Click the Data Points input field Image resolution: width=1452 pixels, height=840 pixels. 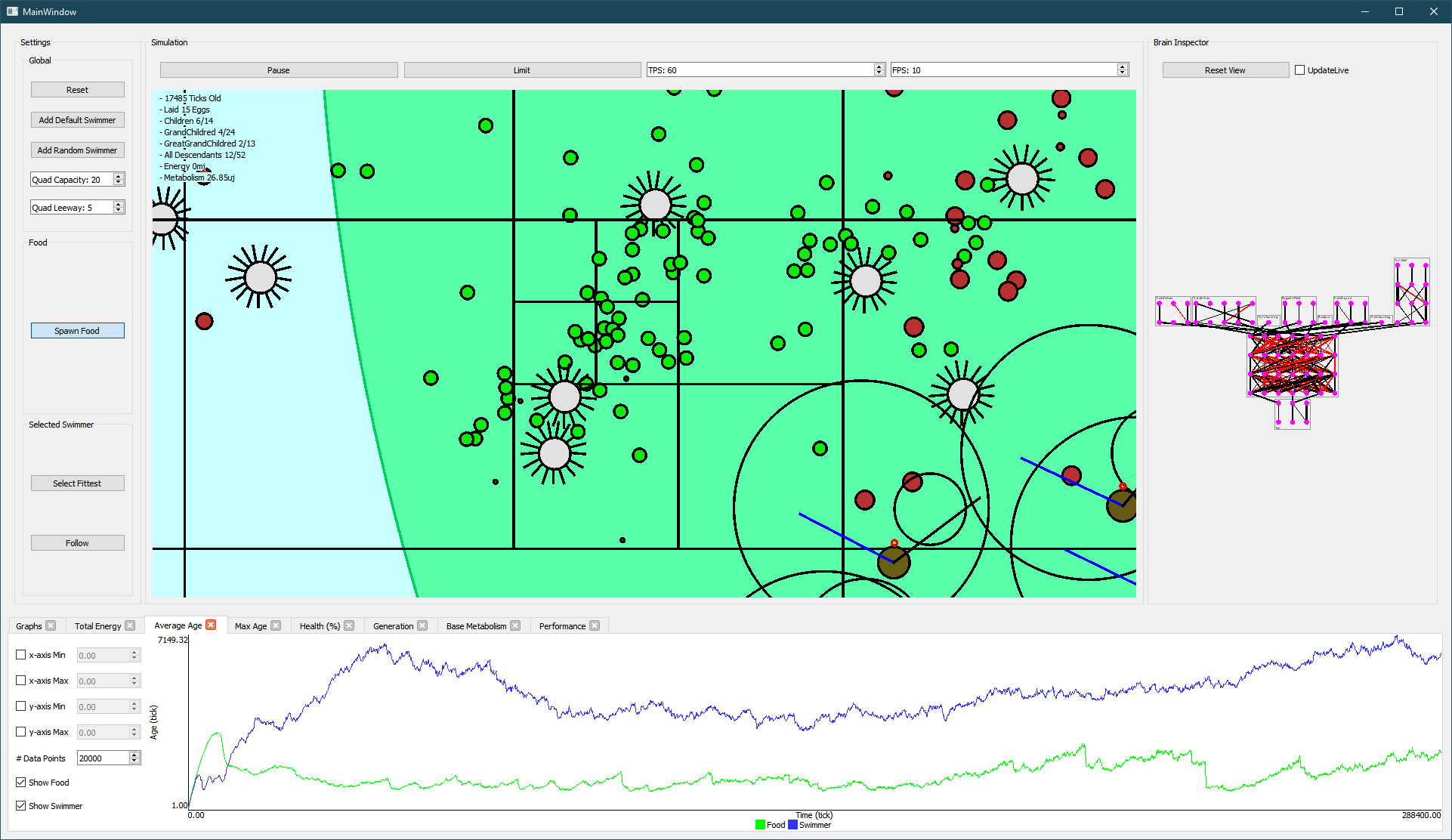103,758
